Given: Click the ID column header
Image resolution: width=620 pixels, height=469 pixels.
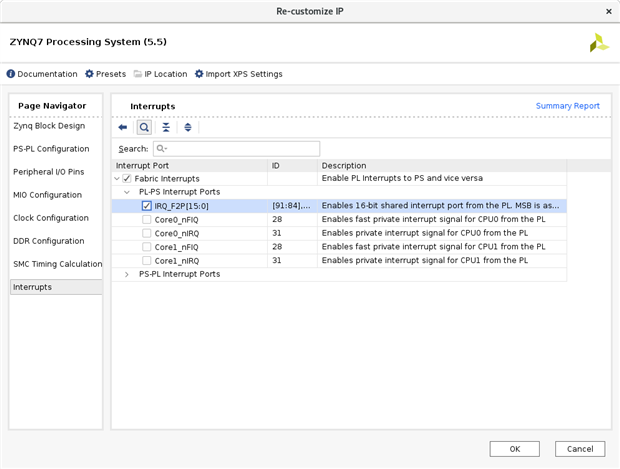Looking at the screenshot, I should [293, 165].
